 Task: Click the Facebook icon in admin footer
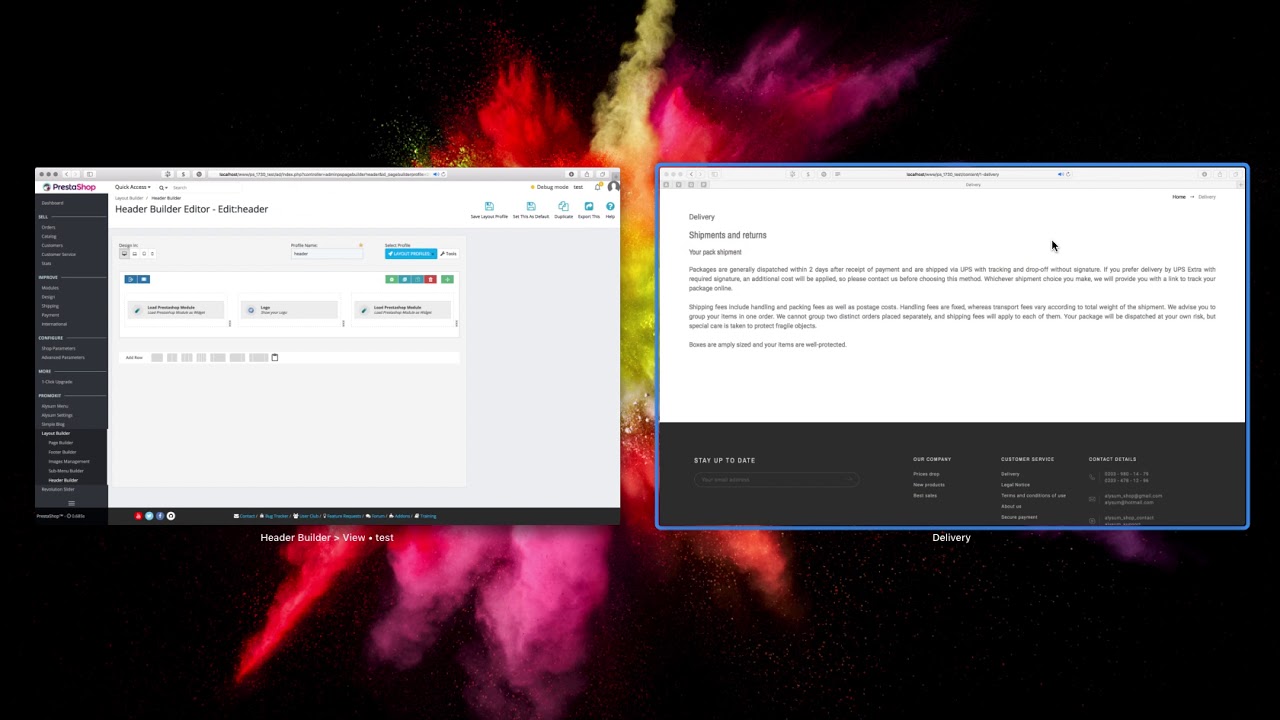pos(160,516)
